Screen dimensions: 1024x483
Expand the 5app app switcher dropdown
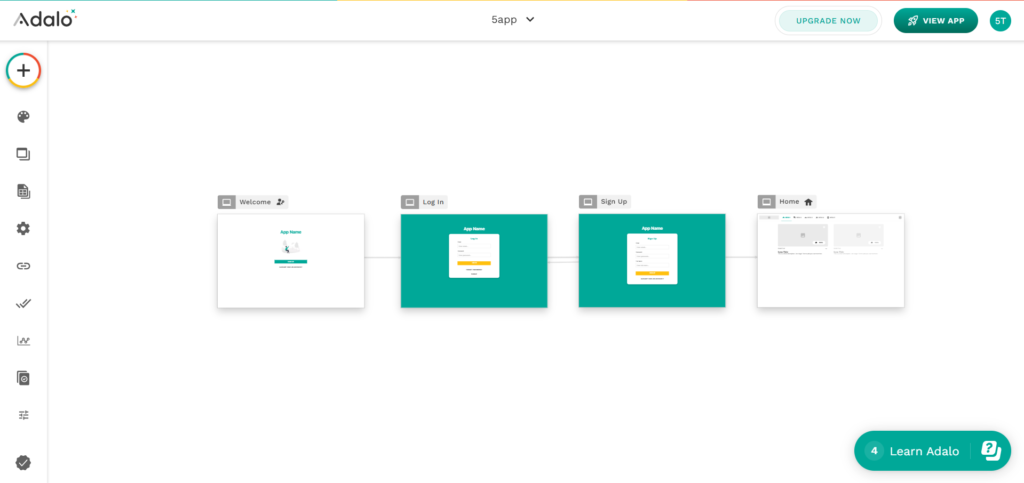[x=513, y=20]
